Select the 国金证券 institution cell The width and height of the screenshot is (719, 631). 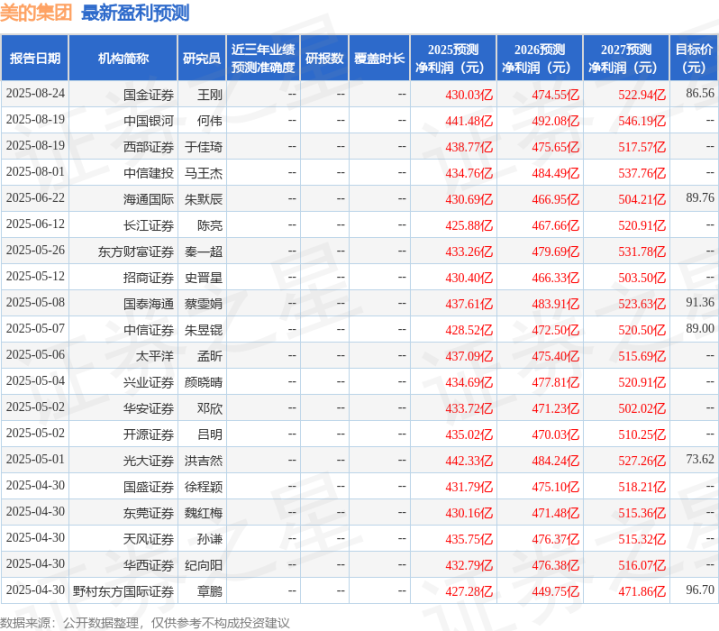148,95
